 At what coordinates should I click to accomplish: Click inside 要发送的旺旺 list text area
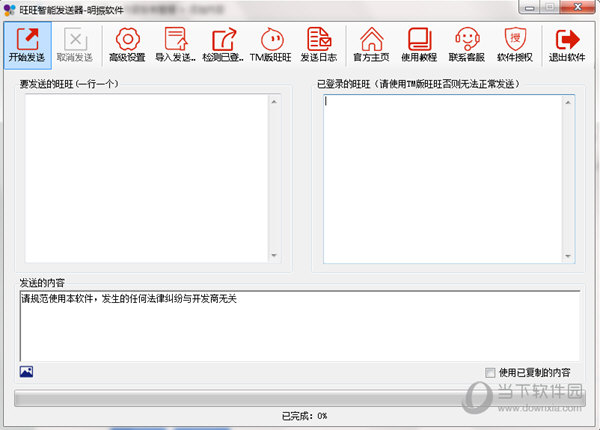pyautogui.click(x=147, y=178)
